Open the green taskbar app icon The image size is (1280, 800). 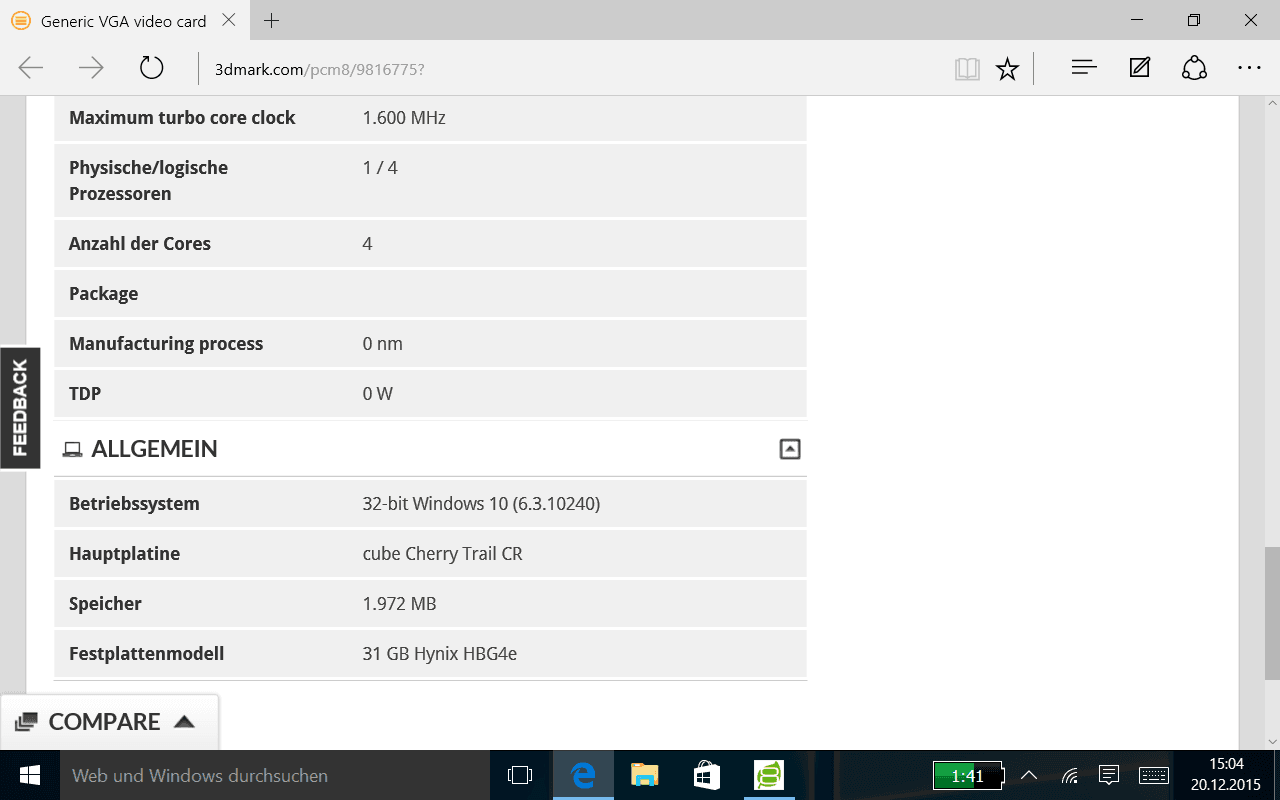point(768,775)
